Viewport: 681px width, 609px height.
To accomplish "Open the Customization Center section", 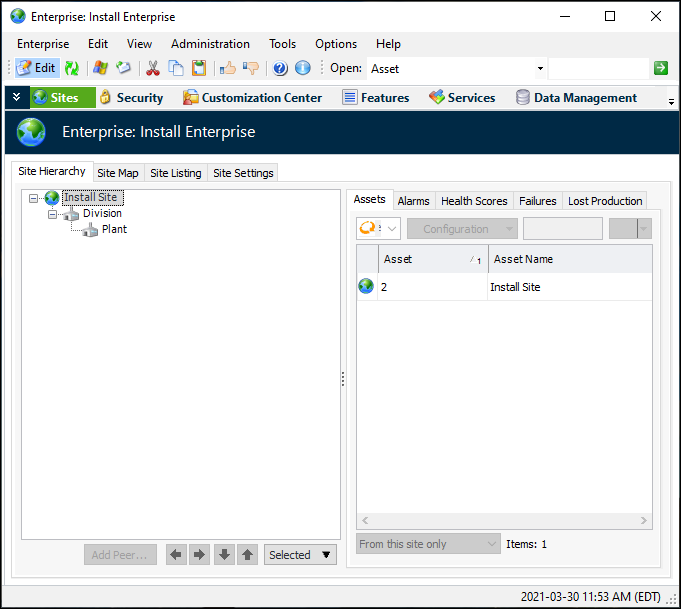I will [x=252, y=98].
